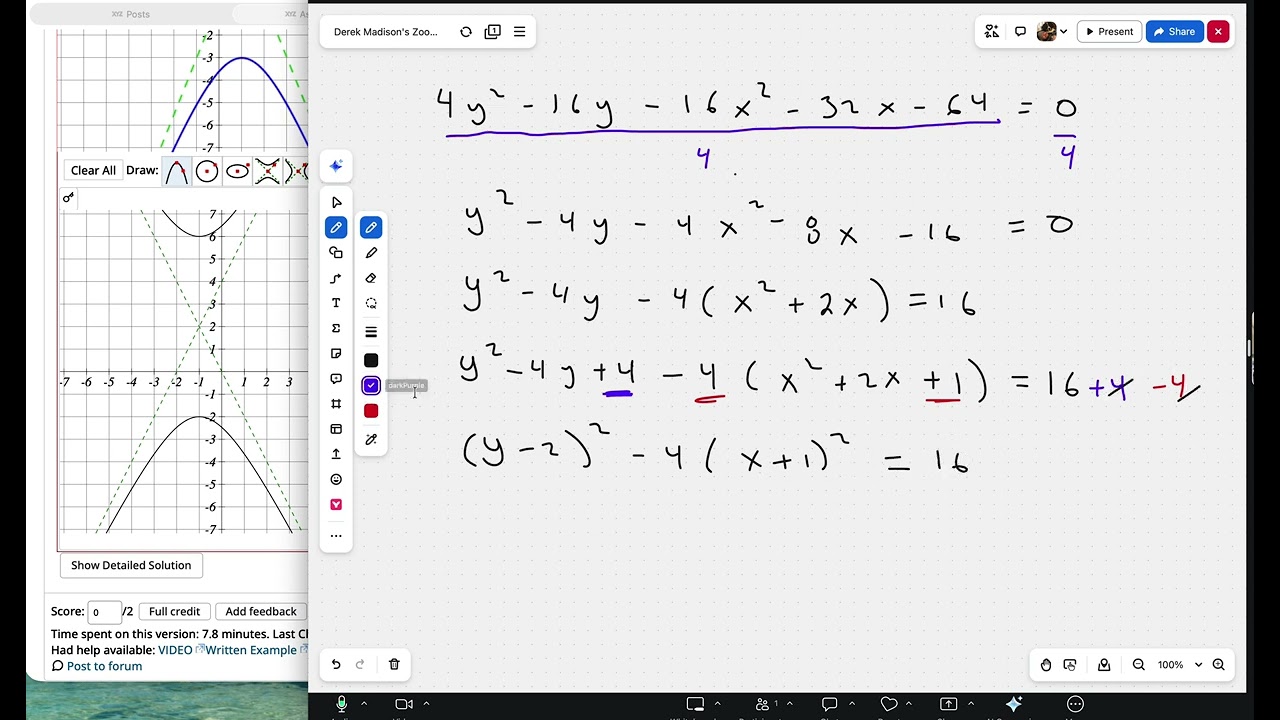Expand the reactions options caret
The height and width of the screenshot is (720, 1280).
pos(910,704)
